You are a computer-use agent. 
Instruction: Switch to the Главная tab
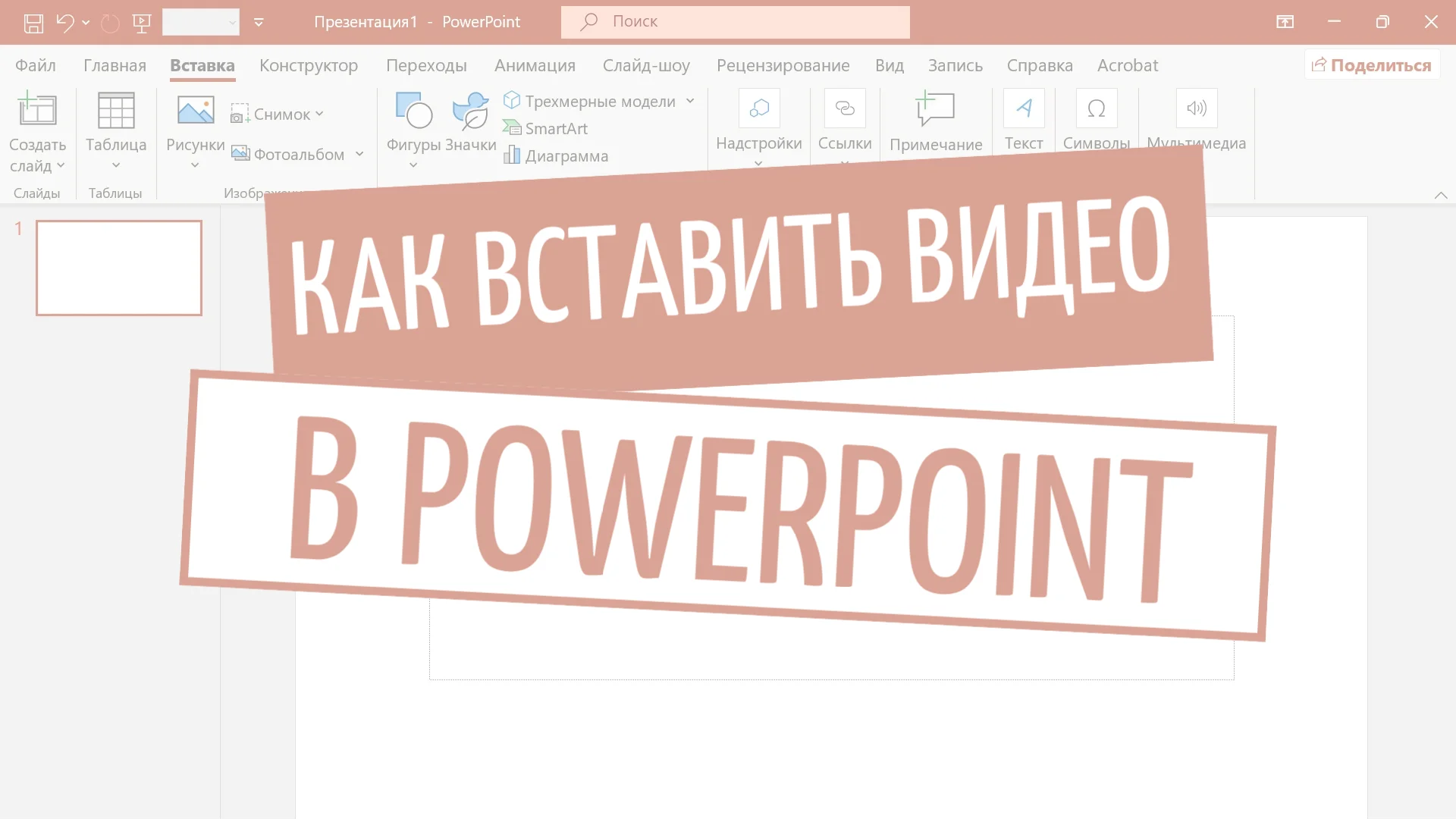point(115,65)
